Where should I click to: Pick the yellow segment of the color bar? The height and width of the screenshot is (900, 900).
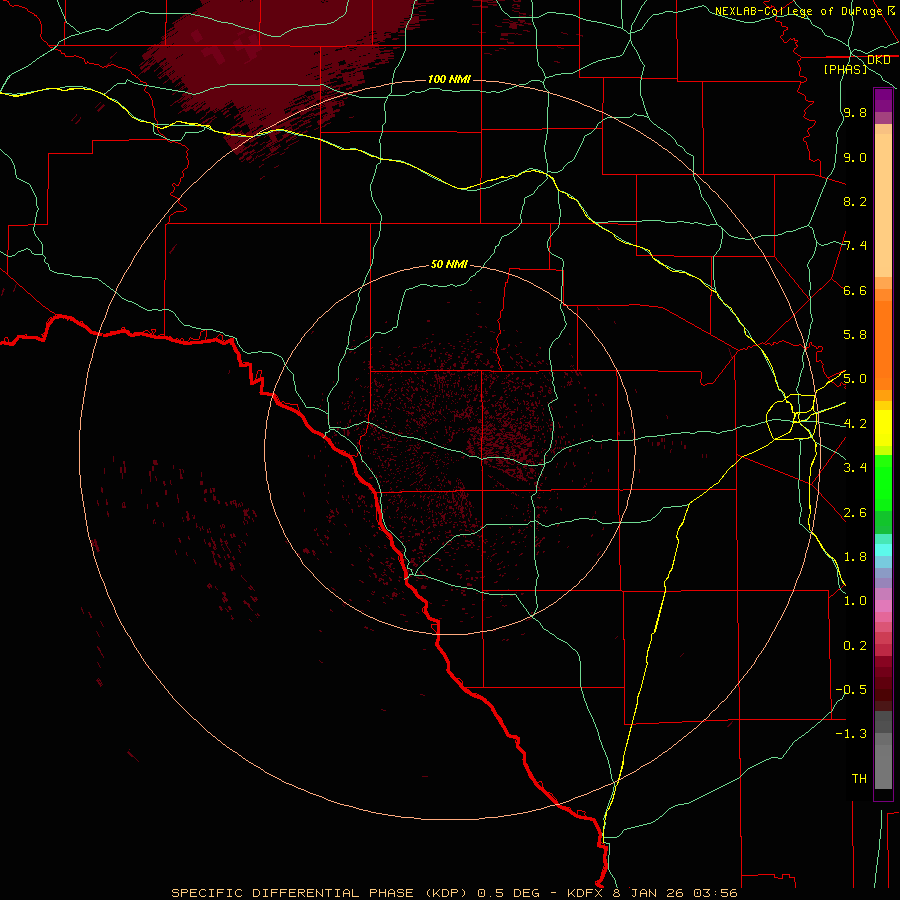[883, 428]
